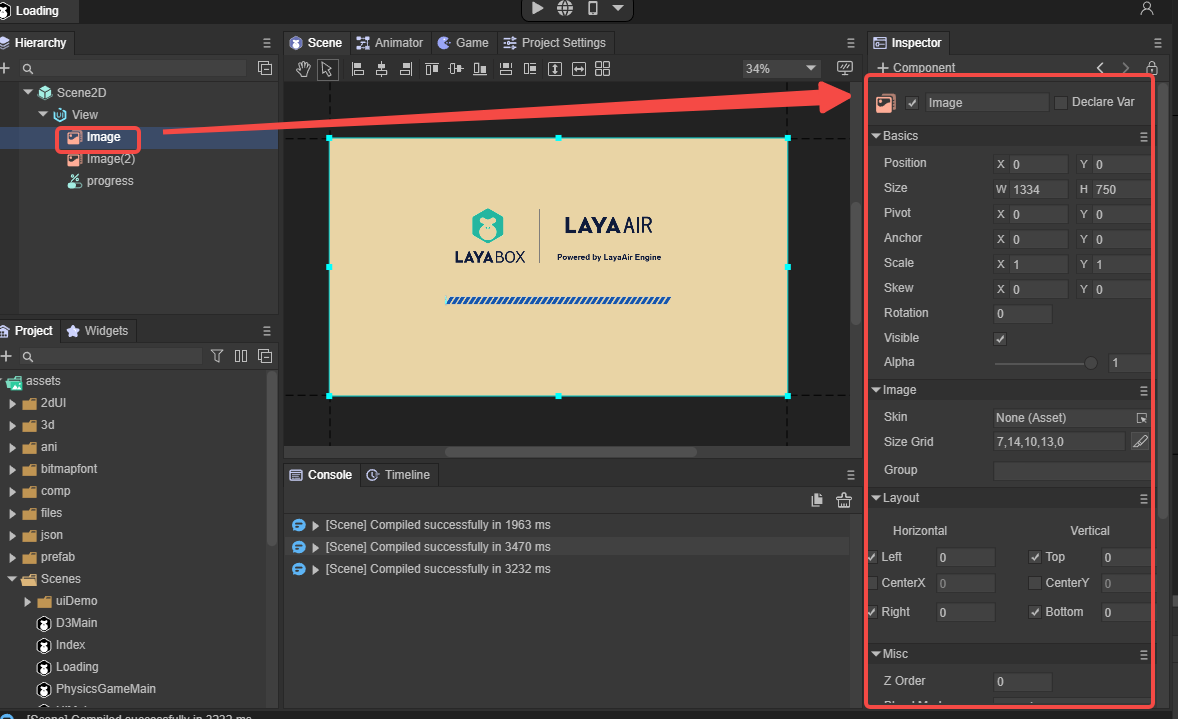1178x719 pixels.
Task: Click the fit-height vertical arrows icon
Action: pos(555,69)
